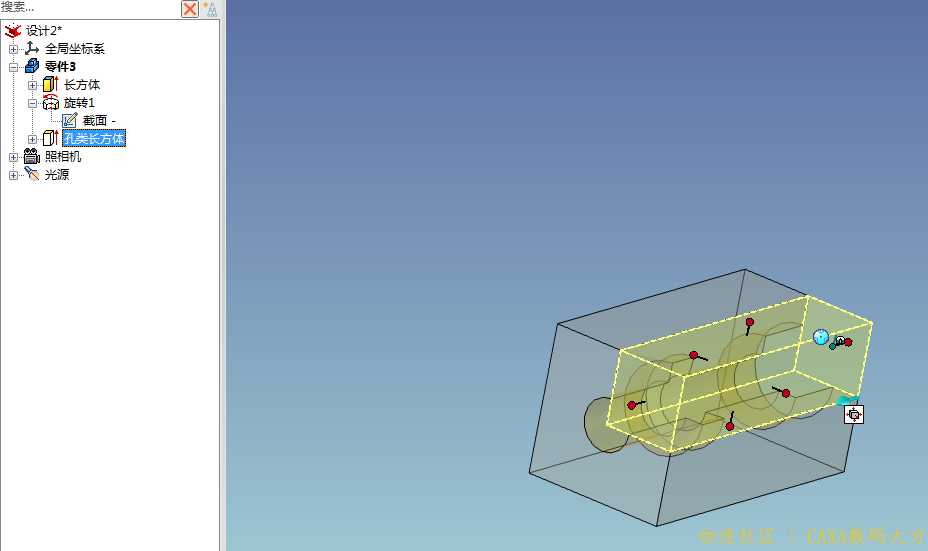Clear the search with the red X button
This screenshot has height=551, width=928.
point(190,9)
